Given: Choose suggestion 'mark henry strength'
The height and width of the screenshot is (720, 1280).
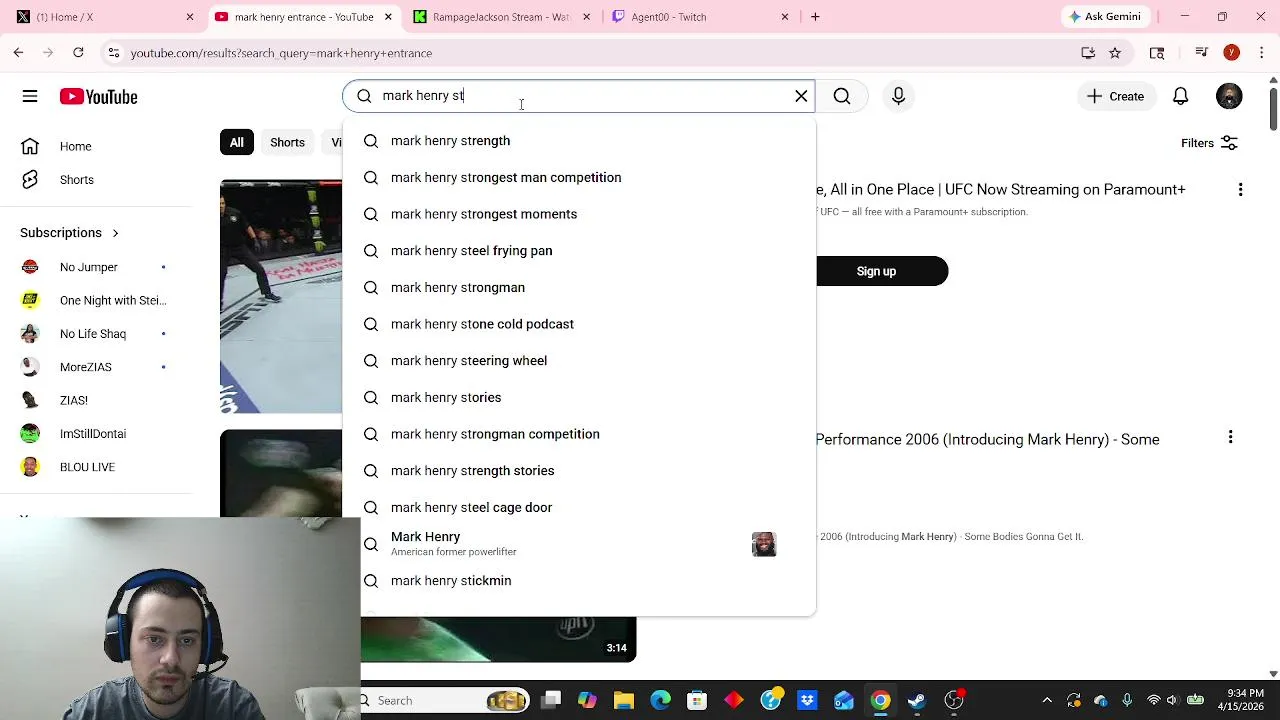Looking at the screenshot, I should click(x=579, y=141).
